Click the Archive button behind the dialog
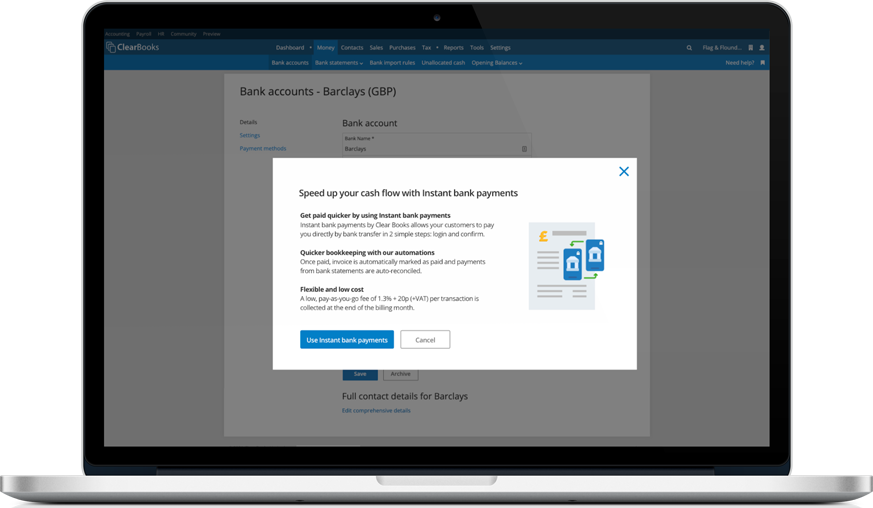873x508 pixels. (x=400, y=374)
